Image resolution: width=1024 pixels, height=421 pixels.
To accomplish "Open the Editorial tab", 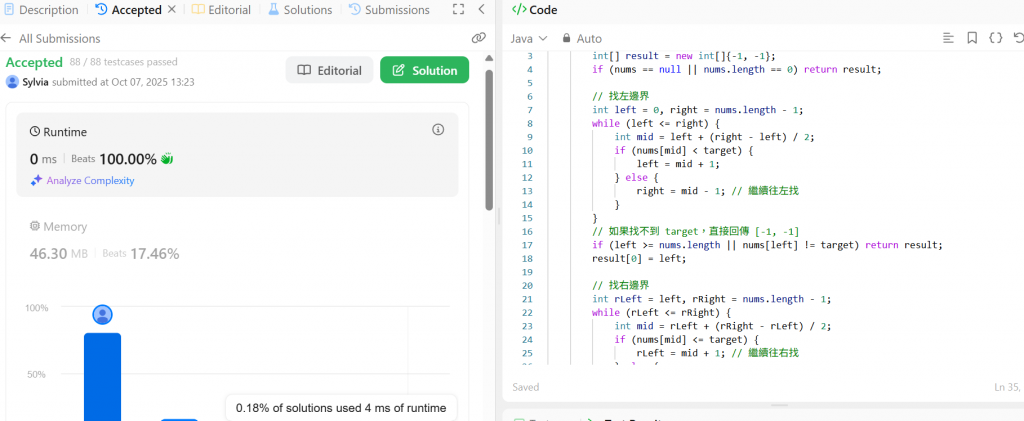I will [x=221, y=10].
